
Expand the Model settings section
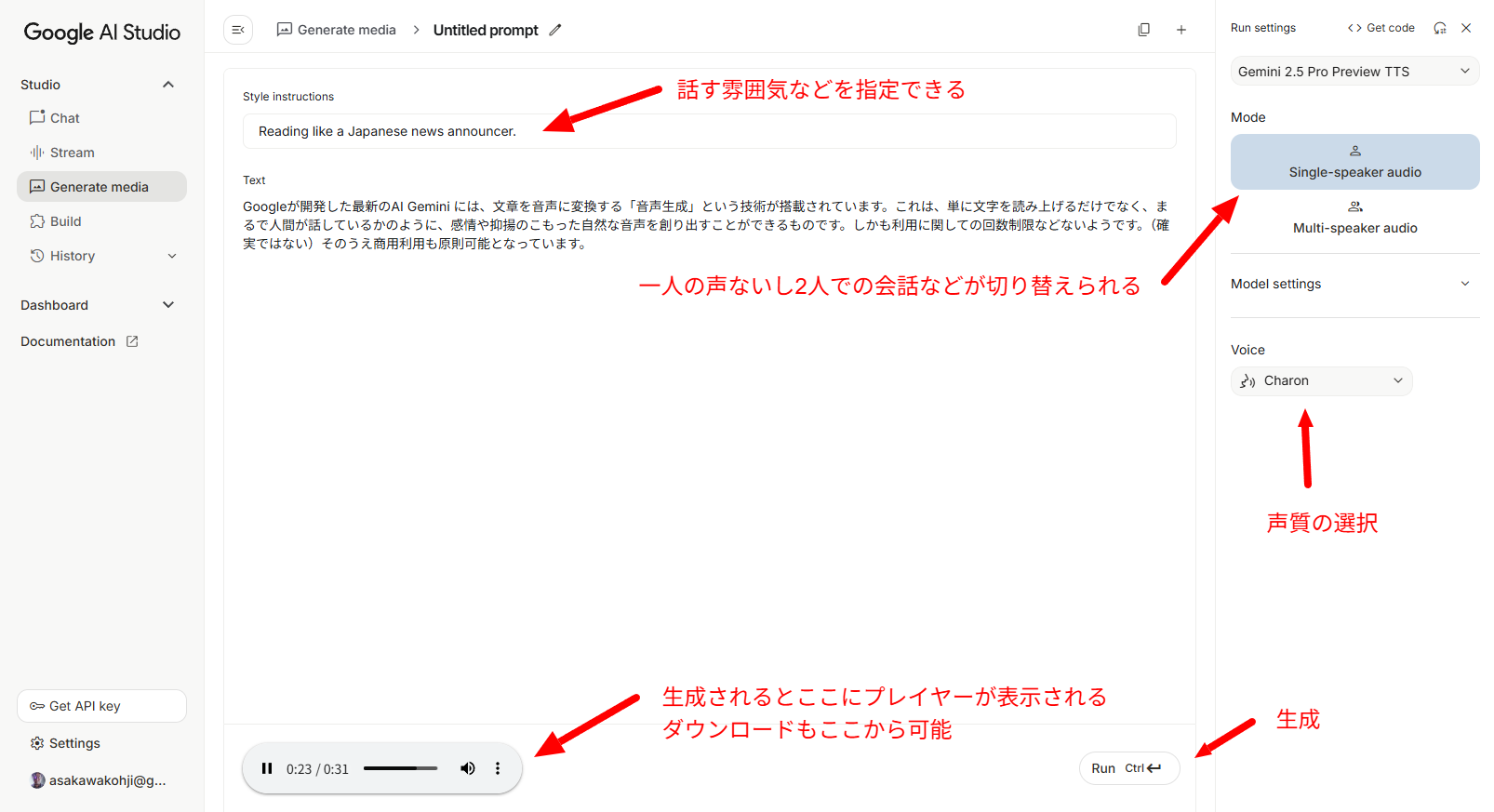(x=1354, y=284)
